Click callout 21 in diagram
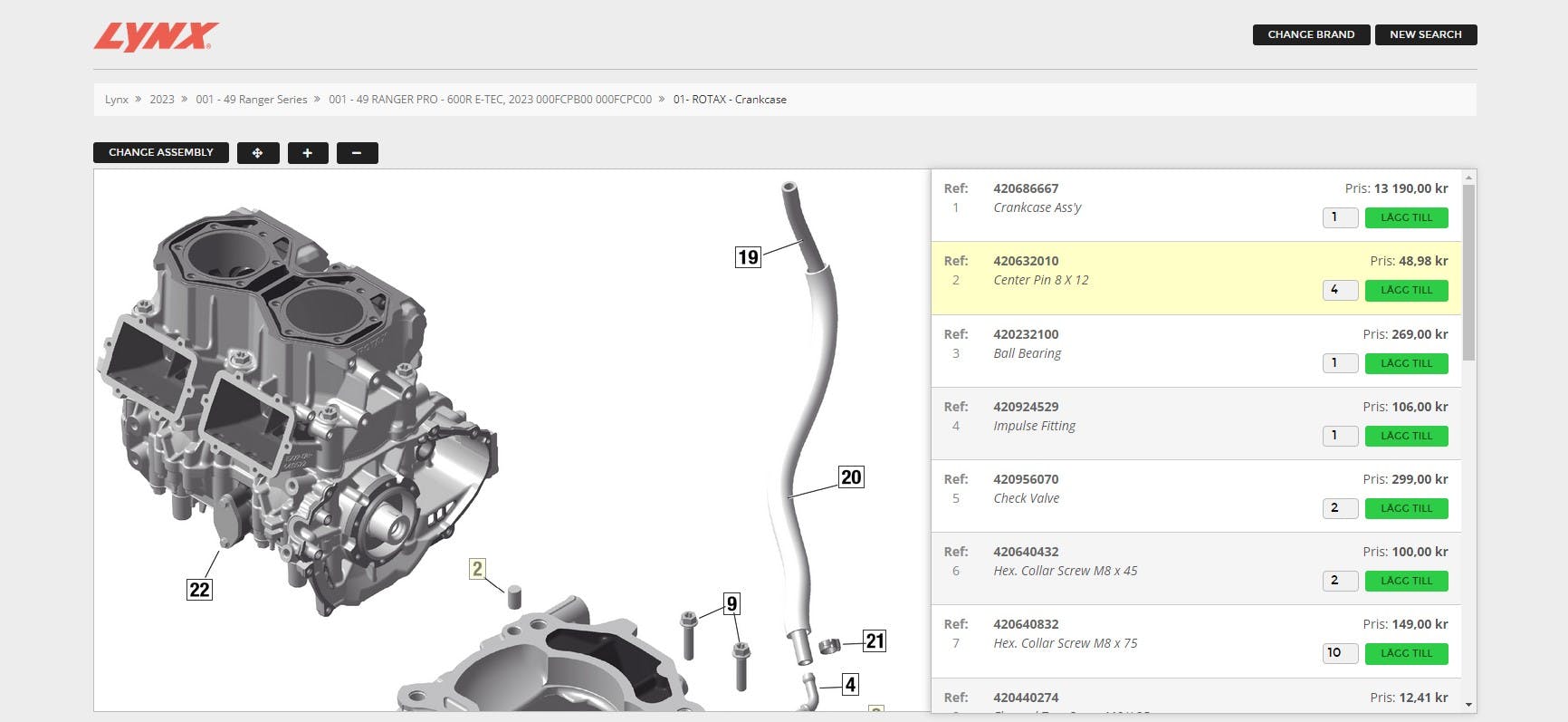Screen dimensions: 1568x722 click(x=875, y=641)
